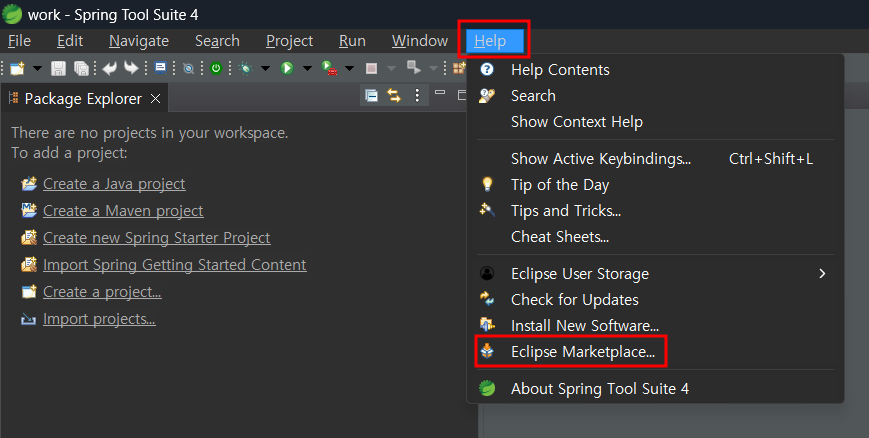
Task: Open the File menu
Action: pyautogui.click(x=19, y=41)
